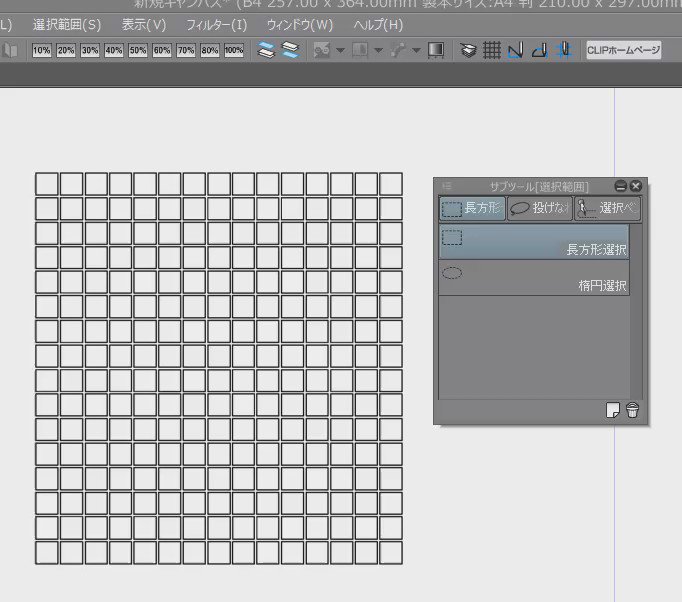This screenshot has width=682, height=602.
Task: Open the 選択範囲(S) menu
Action: tap(67, 25)
